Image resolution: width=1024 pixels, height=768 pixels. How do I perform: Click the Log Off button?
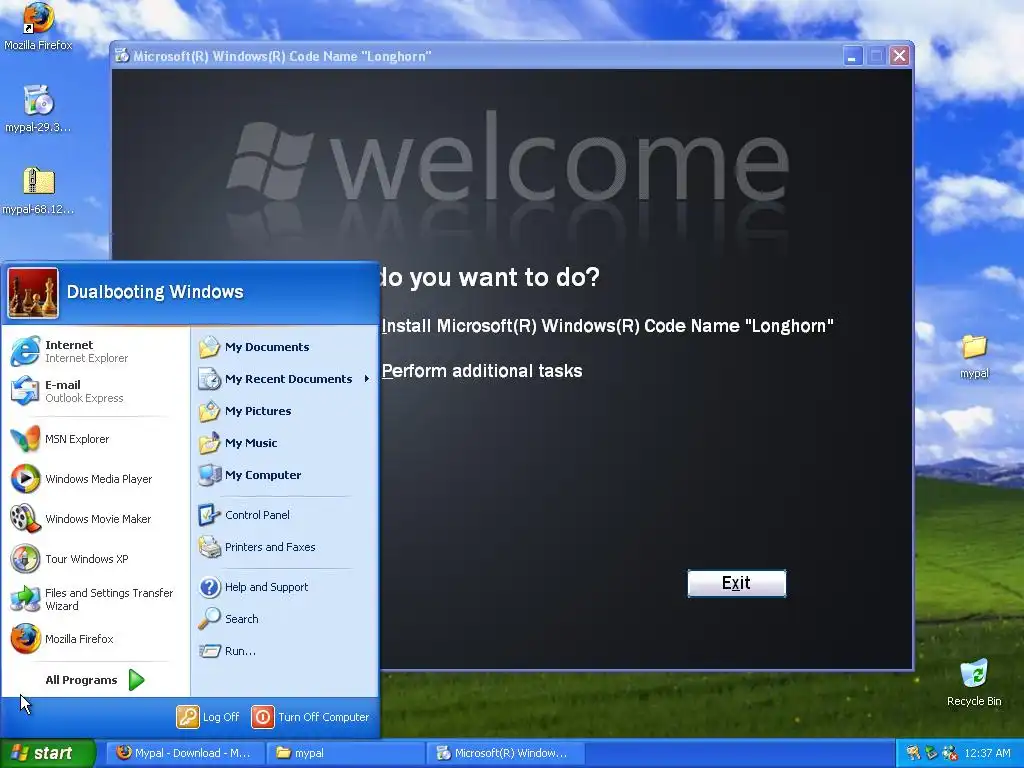(208, 716)
